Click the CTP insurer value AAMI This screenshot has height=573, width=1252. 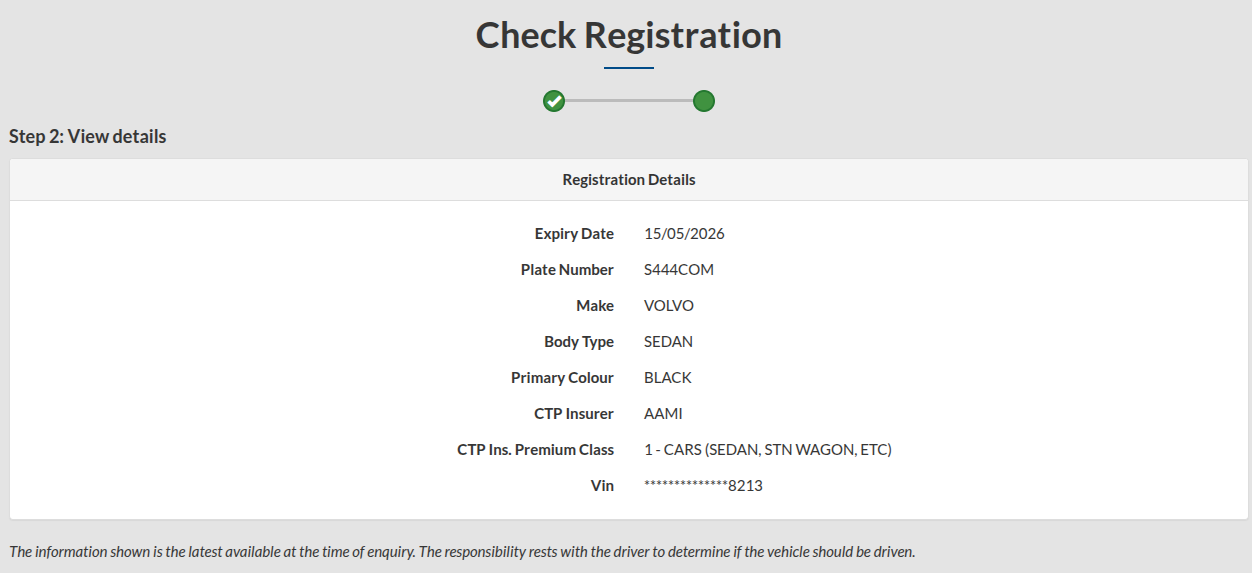[x=663, y=414]
